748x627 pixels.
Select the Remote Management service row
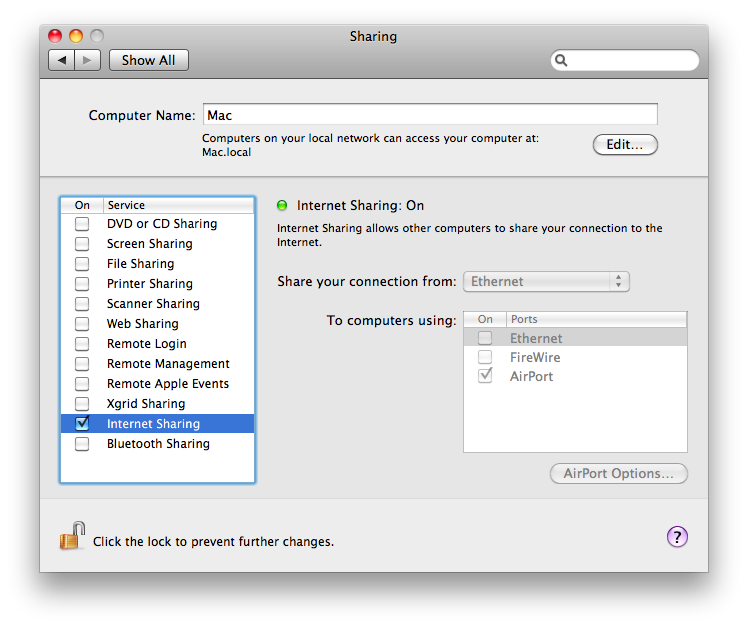[157, 364]
